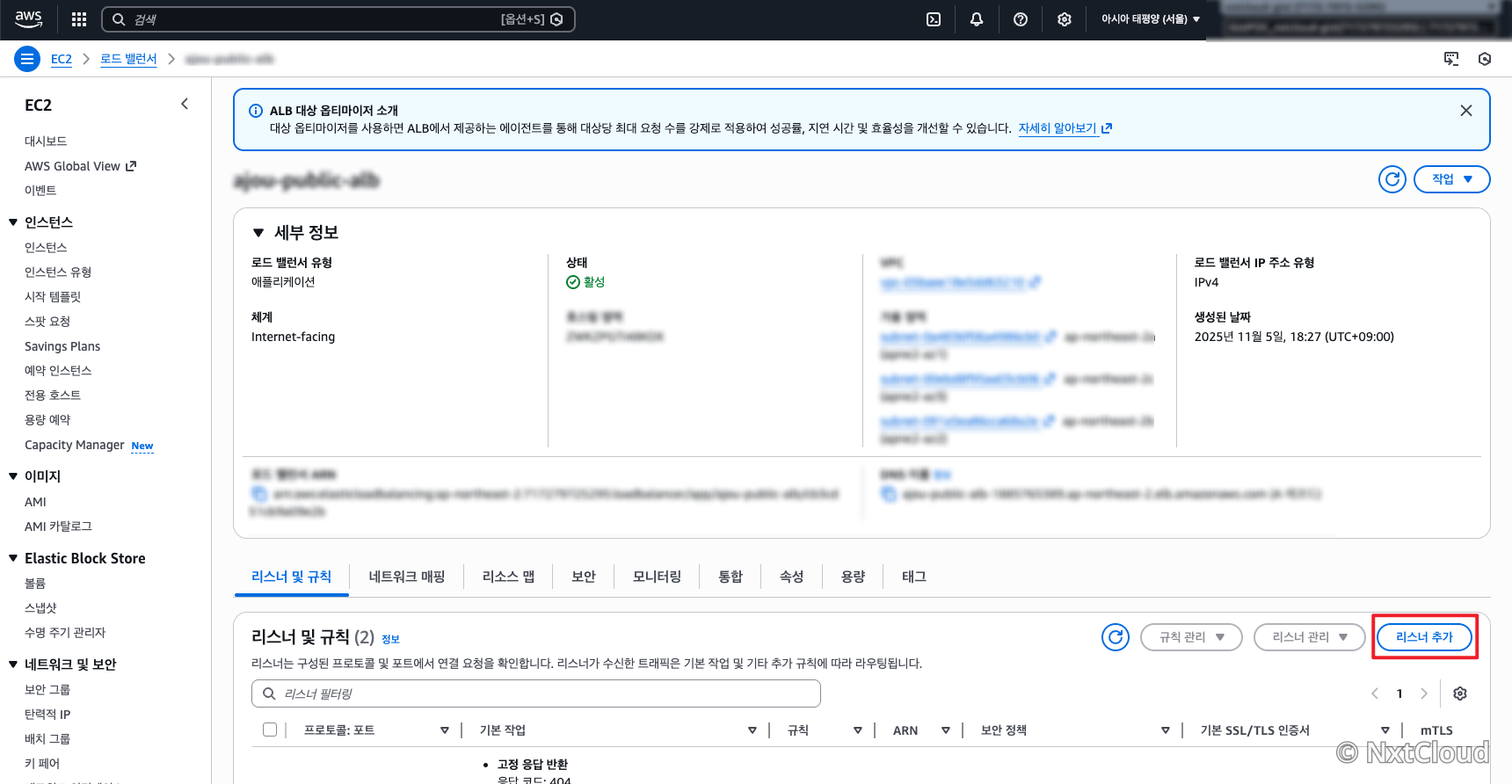Open 보안 그룹 in the sidebar
The image size is (1512, 784).
click(x=47, y=690)
